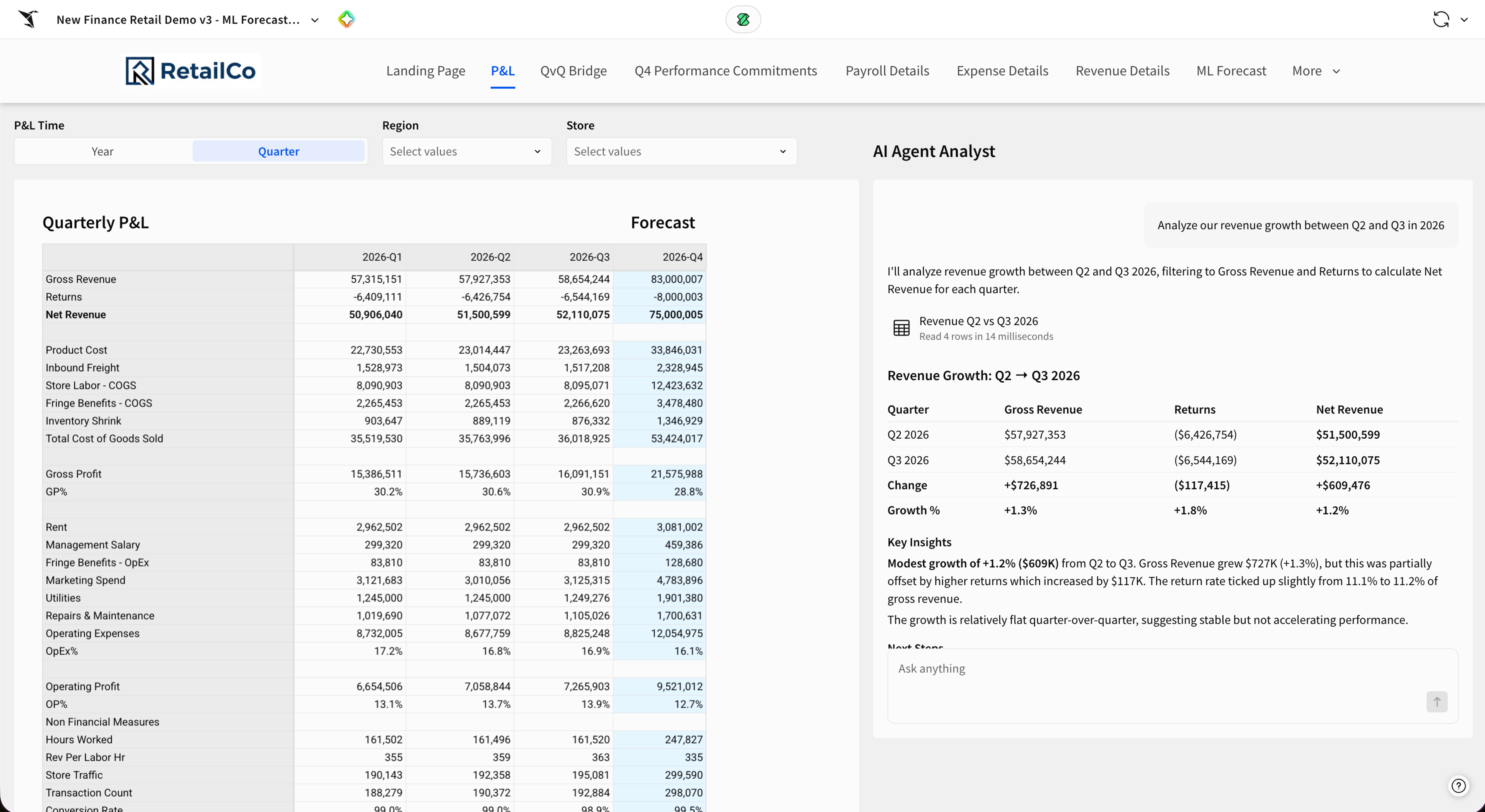Select the Non Financial Measures row label
The image size is (1485, 812).
tap(102, 722)
